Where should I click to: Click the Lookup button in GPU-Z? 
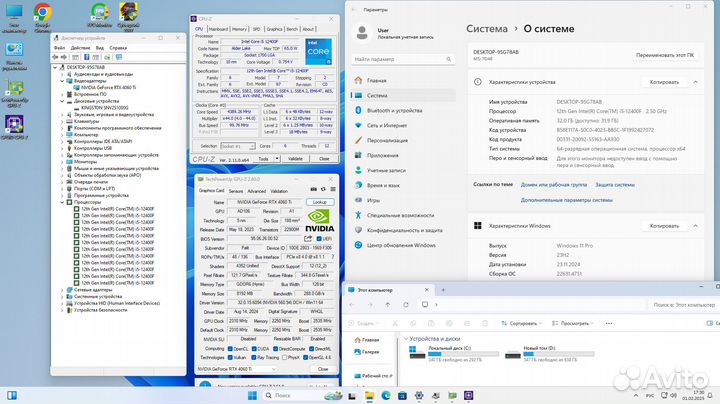[x=320, y=202]
